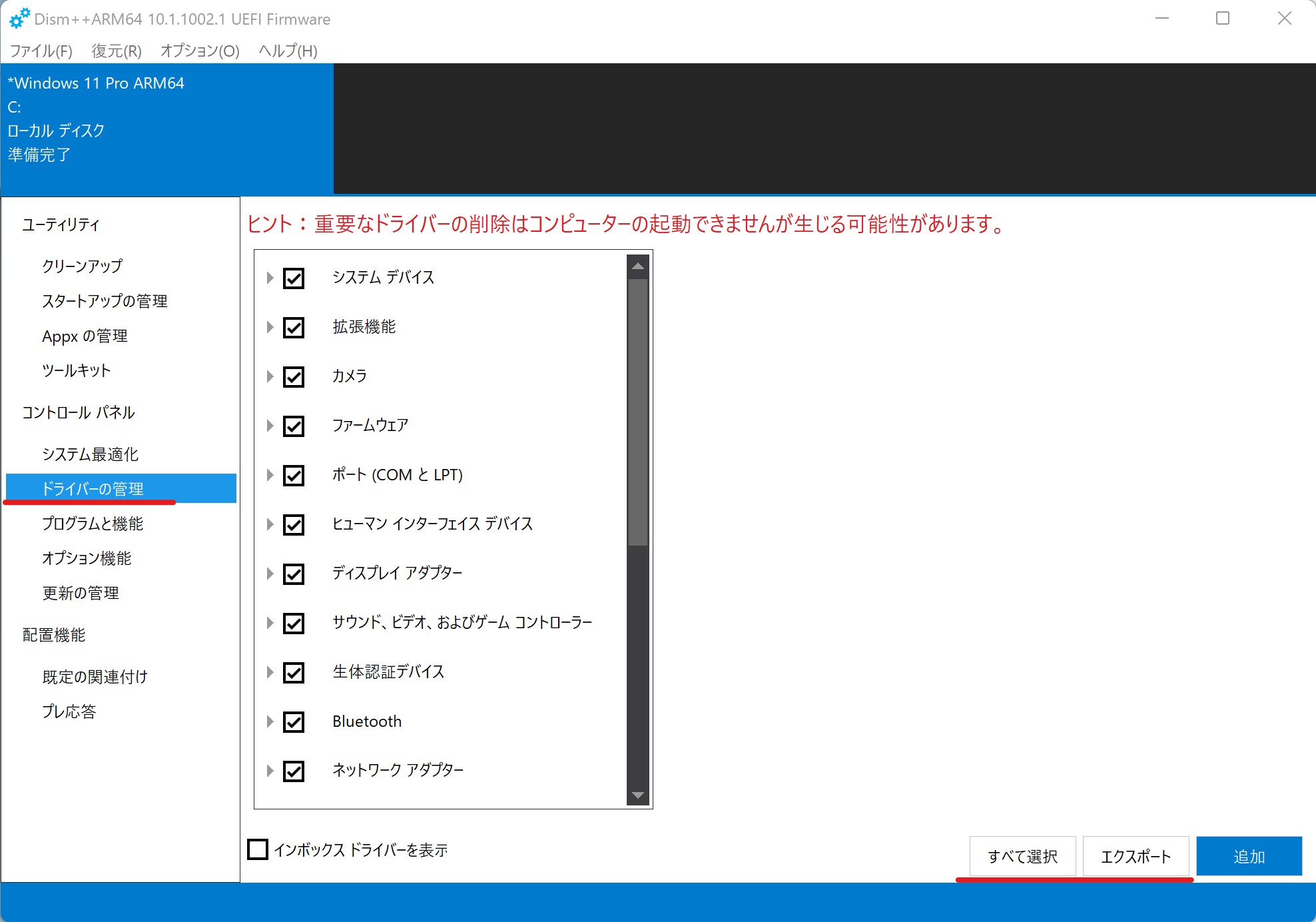Viewport: 1316px width, 922px height.
Task: Uncheck the ポート (COM と LPT) checkbox
Action: (x=294, y=475)
